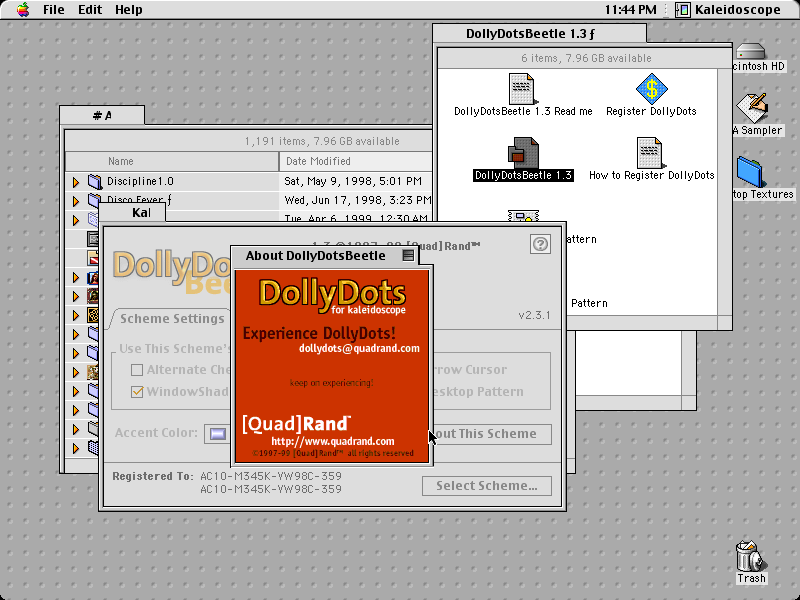Select the blue Desktop Textures folder icon

click(750, 172)
